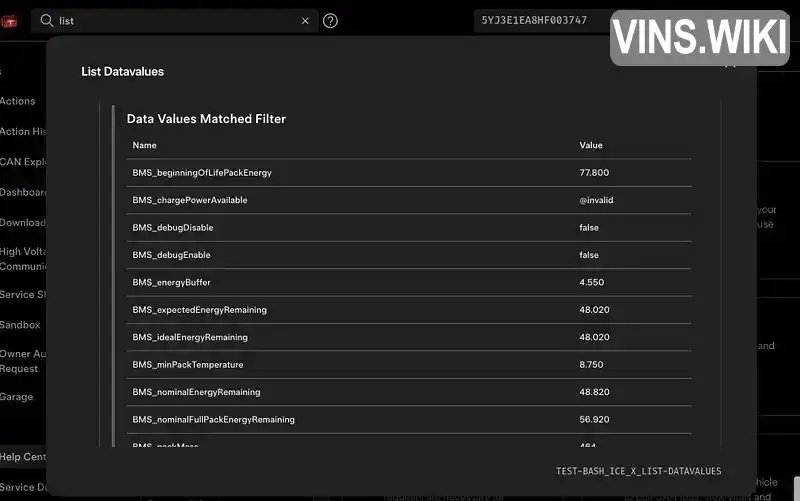Open the help question mark icon
Image resolution: width=800 pixels, height=501 pixels.
(x=331, y=20)
